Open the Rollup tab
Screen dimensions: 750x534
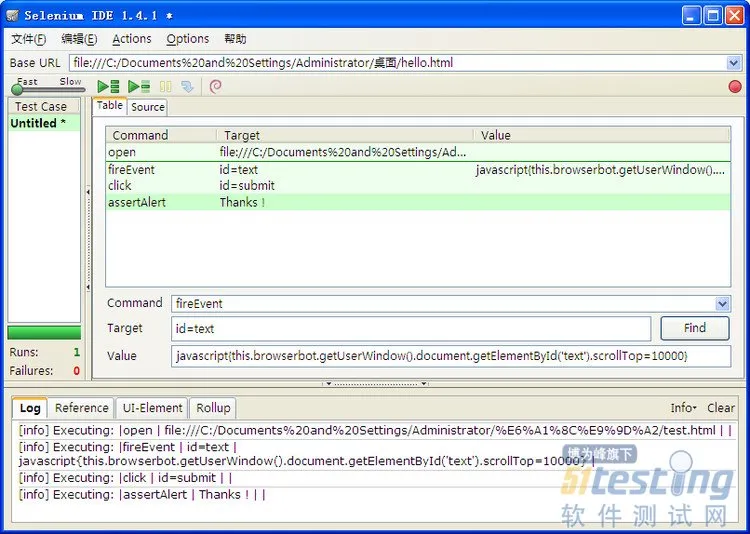pyautogui.click(x=213, y=408)
